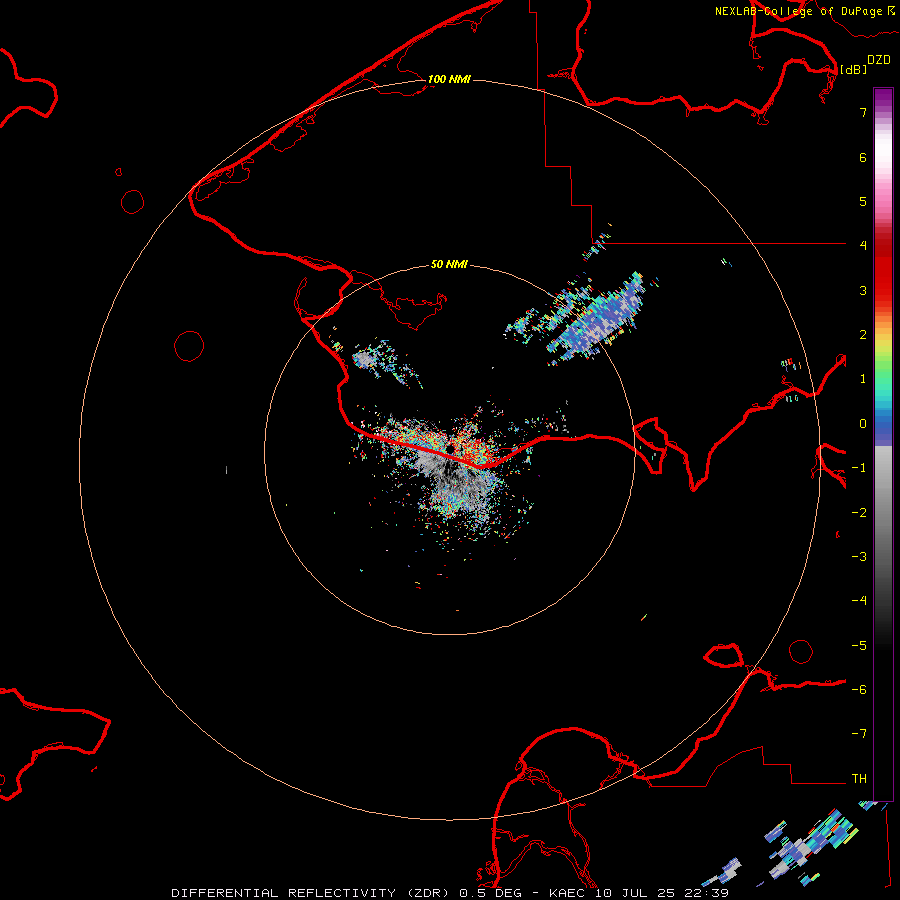
Task: Click the TH threshold label
Action: [859, 779]
